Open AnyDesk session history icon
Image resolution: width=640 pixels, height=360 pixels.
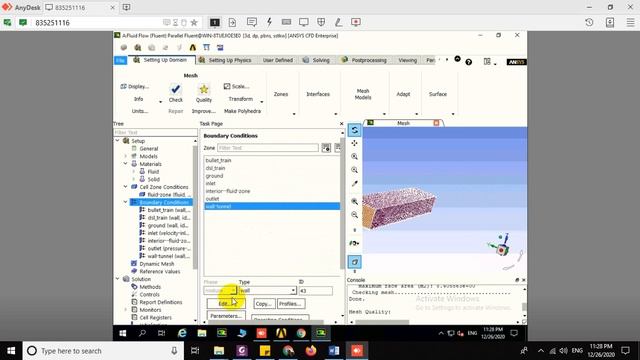pyautogui.click(x=589, y=22)
